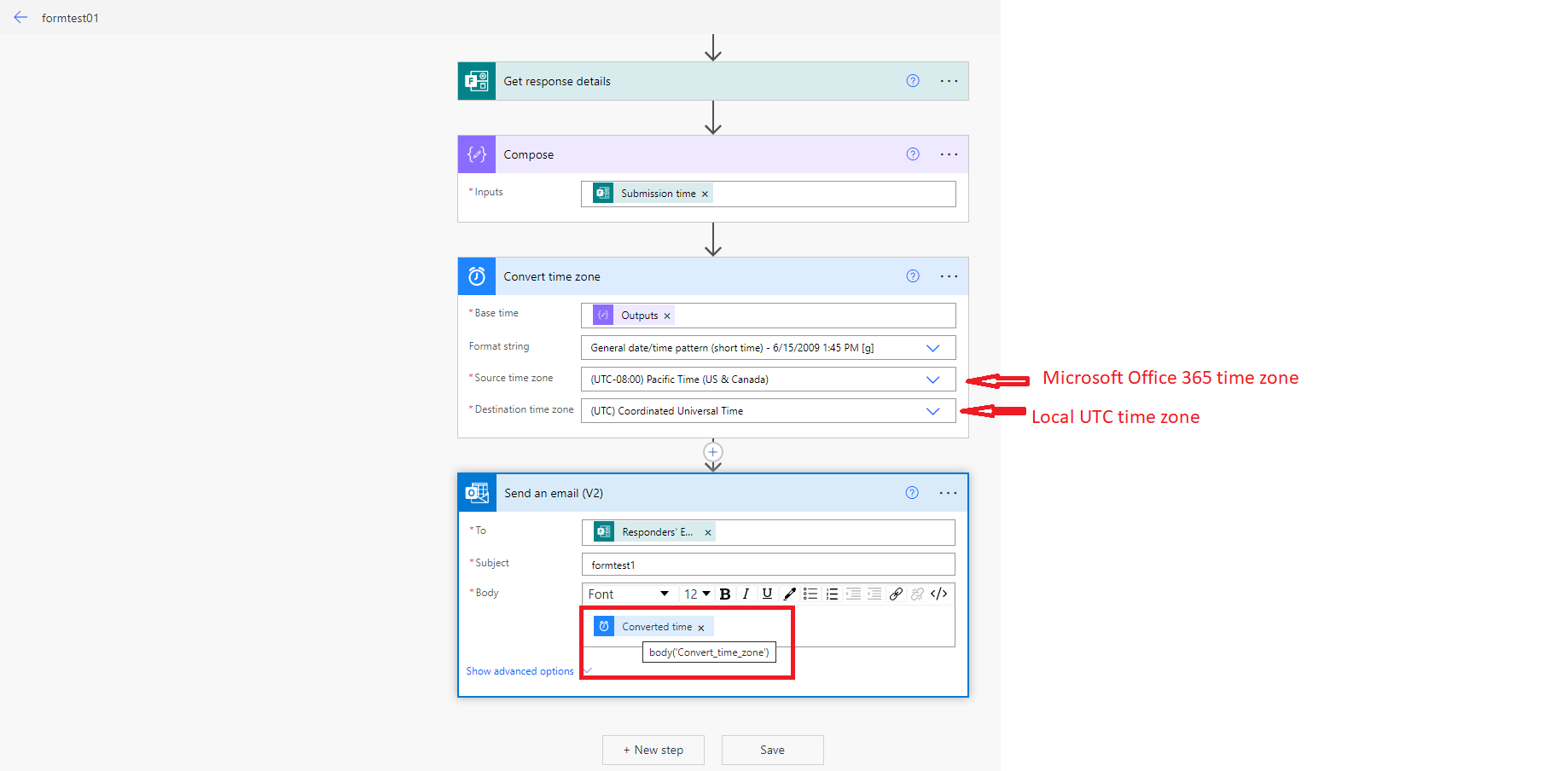Click the New step button

653,750
